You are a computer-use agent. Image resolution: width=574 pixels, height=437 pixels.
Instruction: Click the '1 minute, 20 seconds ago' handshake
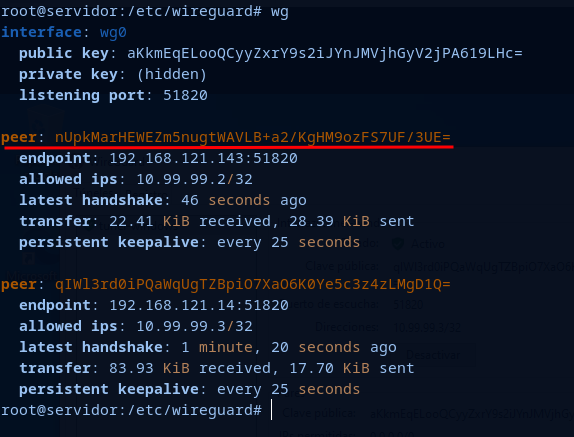[289, 347]
